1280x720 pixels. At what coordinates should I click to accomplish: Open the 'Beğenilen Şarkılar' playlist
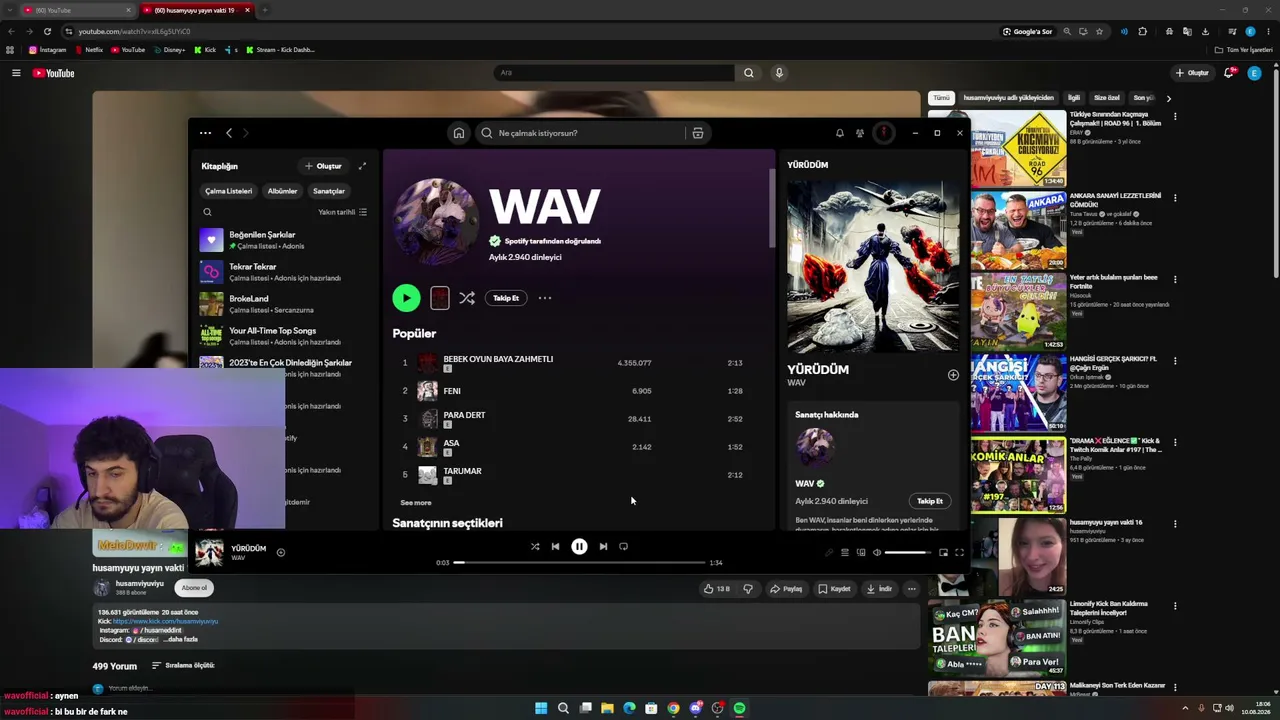coord(285,240)
